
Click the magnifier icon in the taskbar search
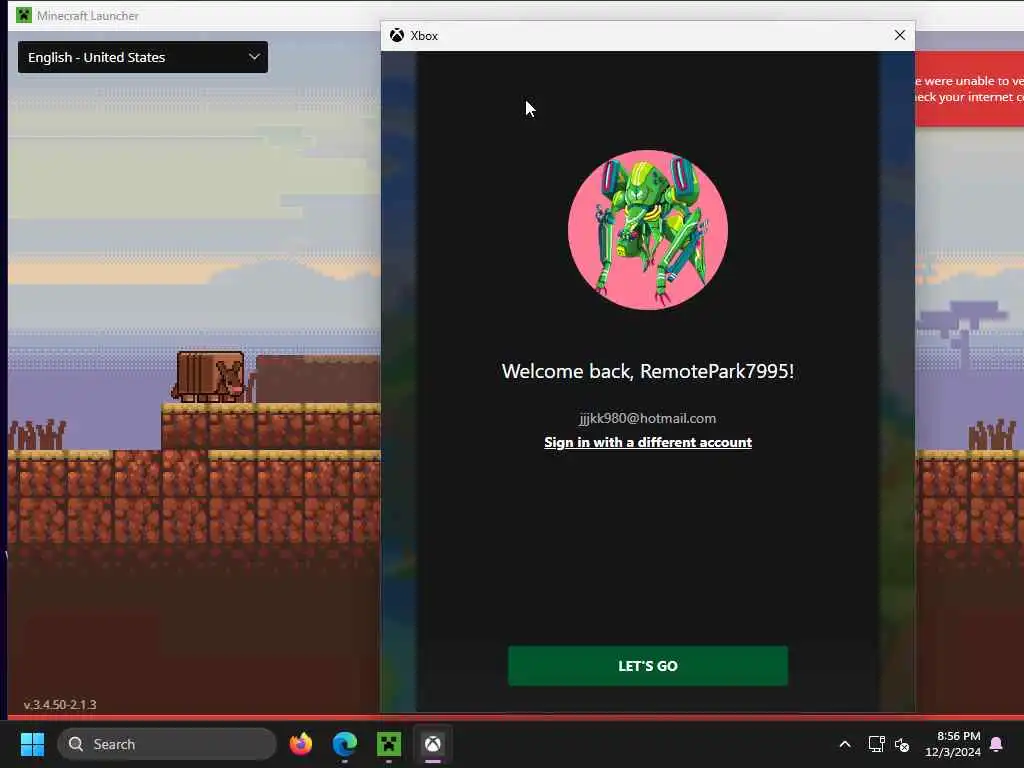pos(76,744)
